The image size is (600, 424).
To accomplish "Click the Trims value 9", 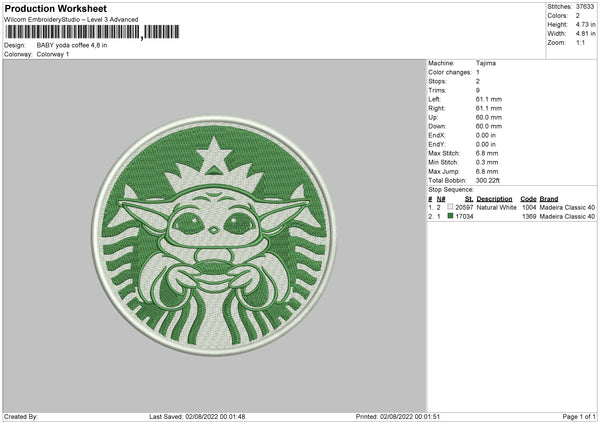I will coord(478,90).
